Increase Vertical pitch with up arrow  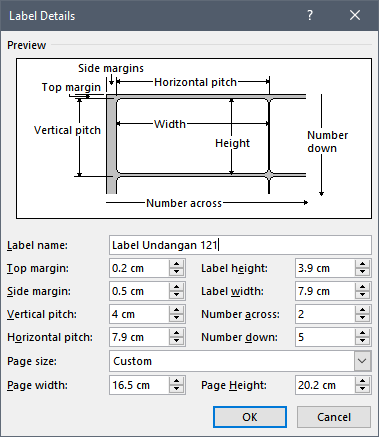(177, 310)
